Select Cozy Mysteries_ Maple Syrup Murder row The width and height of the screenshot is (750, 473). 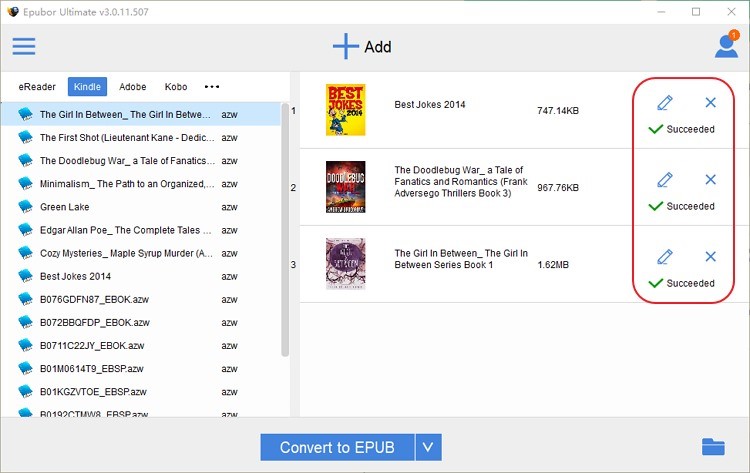coord(141,253)
